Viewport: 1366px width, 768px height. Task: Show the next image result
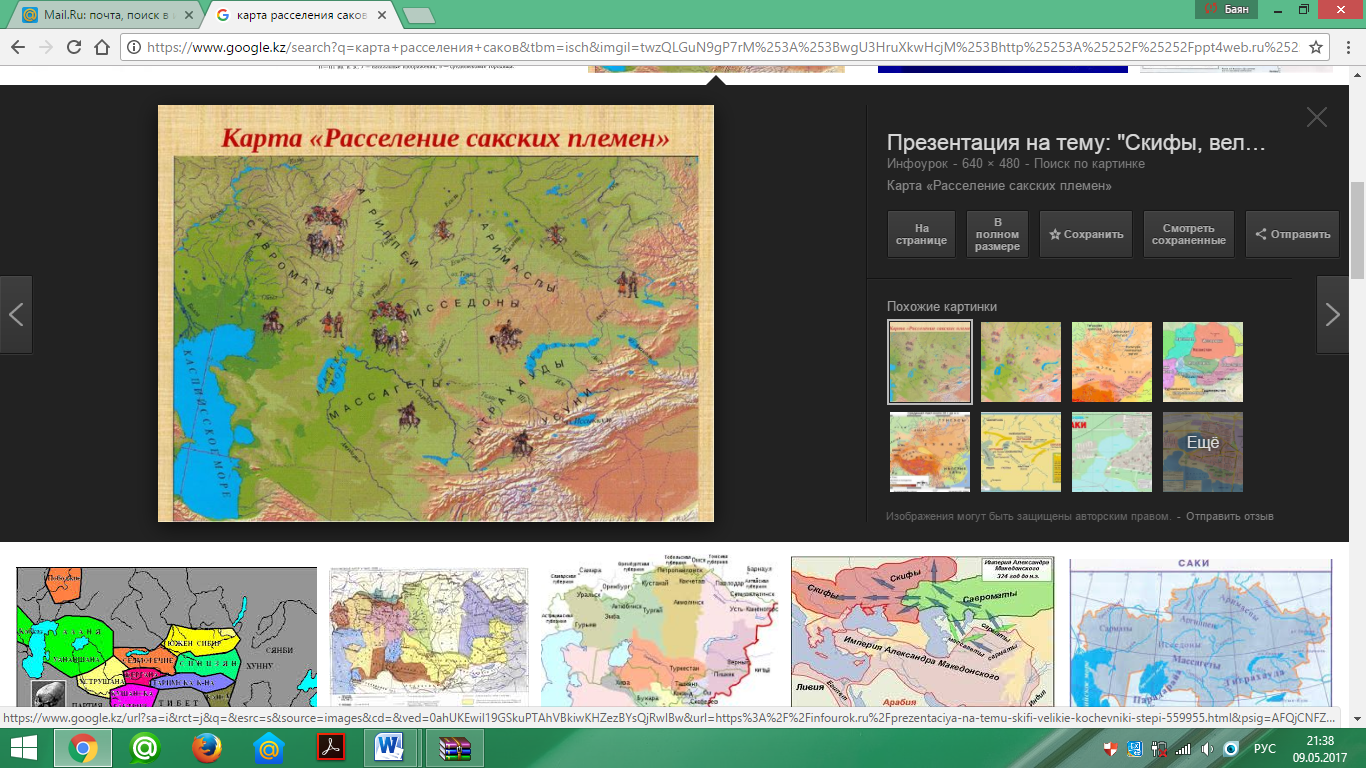(1332, 314)
